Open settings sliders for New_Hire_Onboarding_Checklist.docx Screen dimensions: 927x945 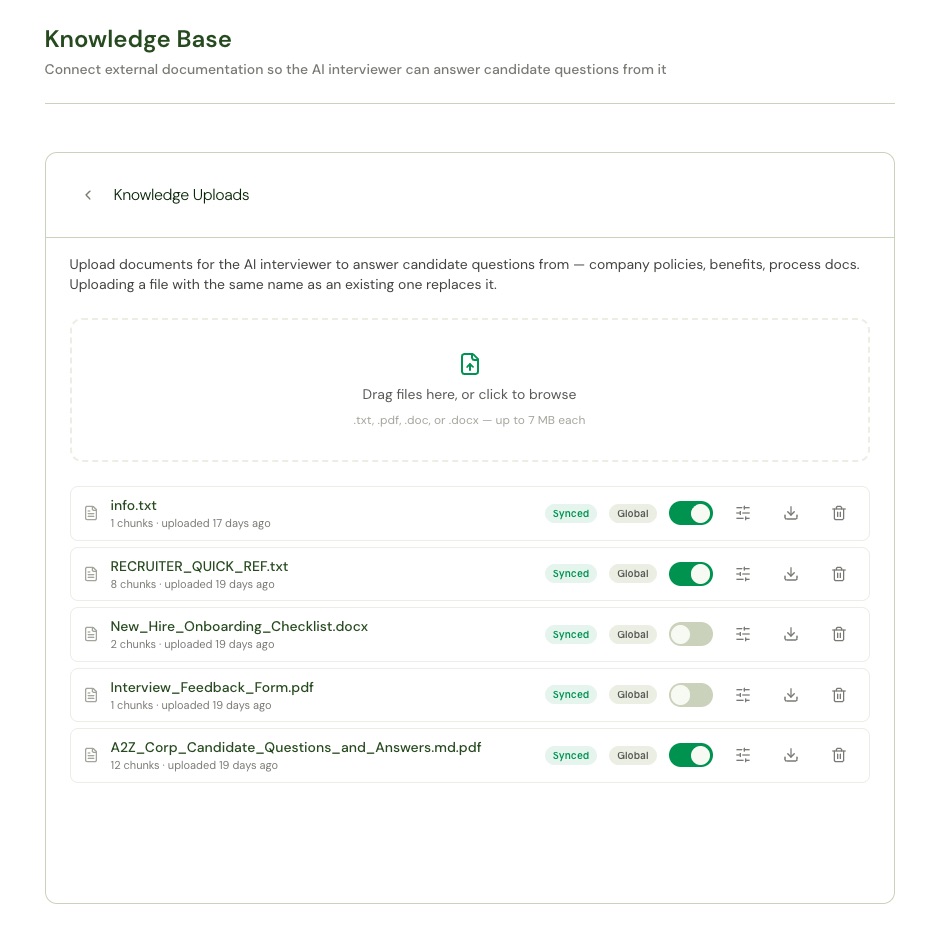[743, 634]
